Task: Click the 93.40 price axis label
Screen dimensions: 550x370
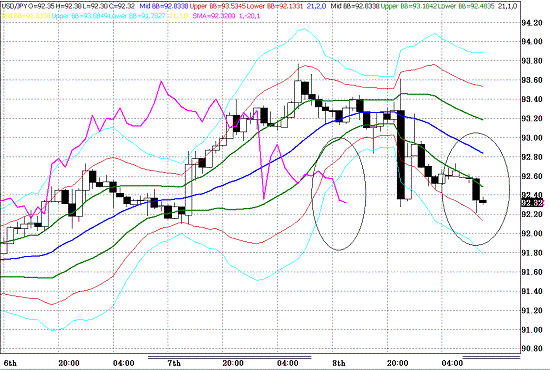Action: [532, 100]
